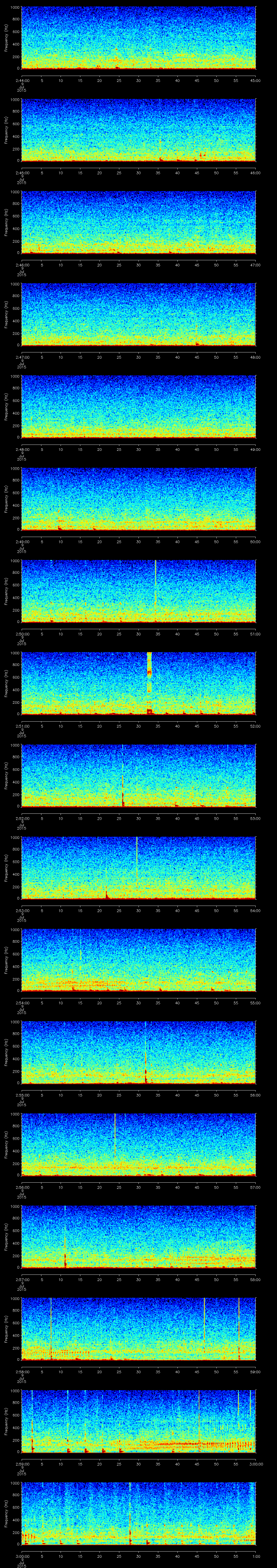Click the "57:00" end time label

[x=256, y=1187]
